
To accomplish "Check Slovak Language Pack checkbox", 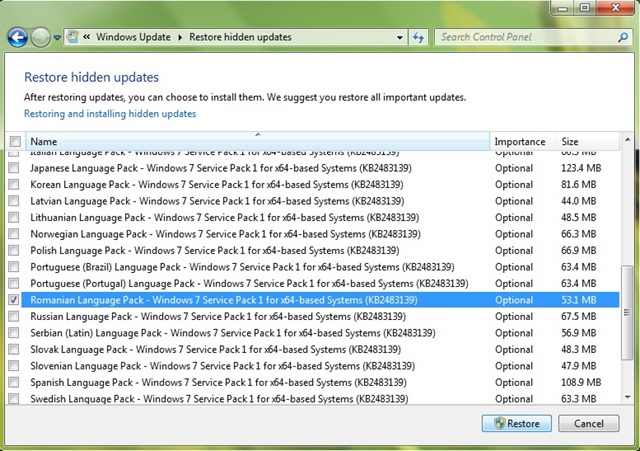I will pos(14,349).
